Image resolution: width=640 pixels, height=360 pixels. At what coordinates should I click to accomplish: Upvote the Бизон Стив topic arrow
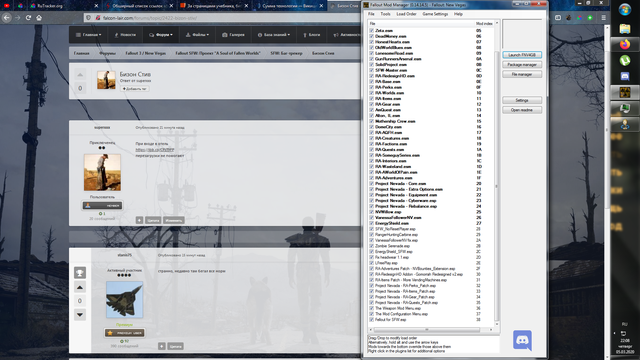point(80,75)
